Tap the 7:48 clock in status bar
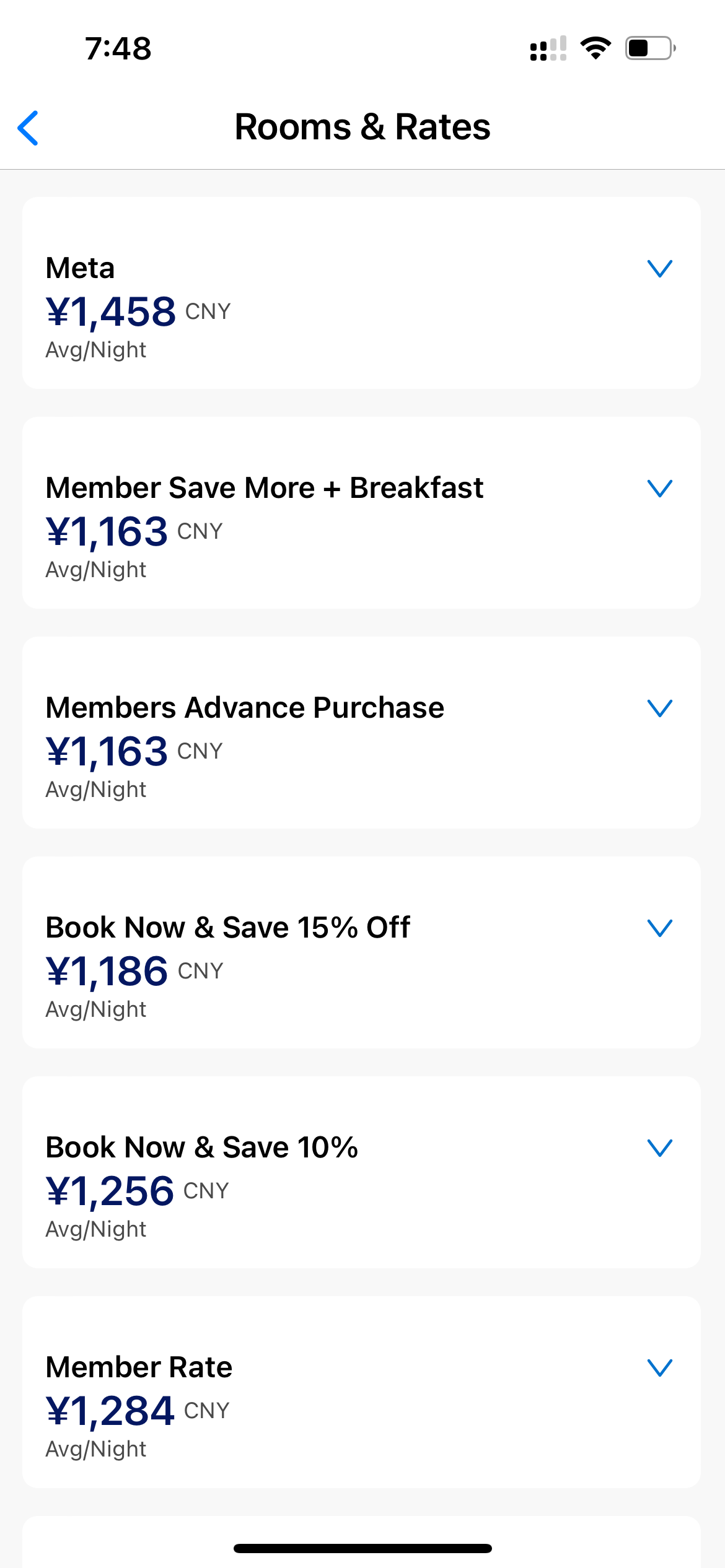 tap(118, 48)
